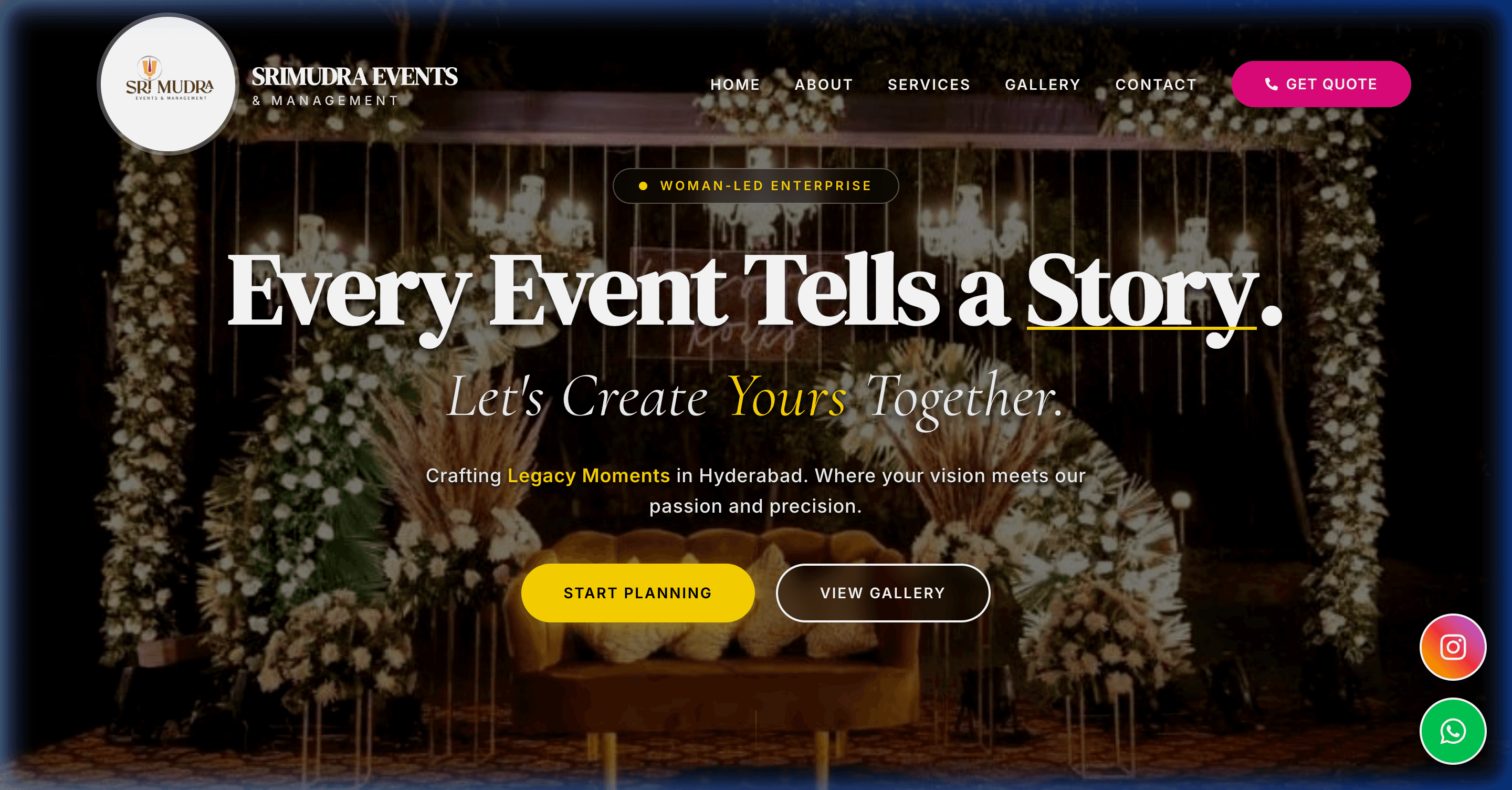The height and width of the screenshot is (790, 1512).
Task: Click the Get Quote button
Action: (1321, 84)
